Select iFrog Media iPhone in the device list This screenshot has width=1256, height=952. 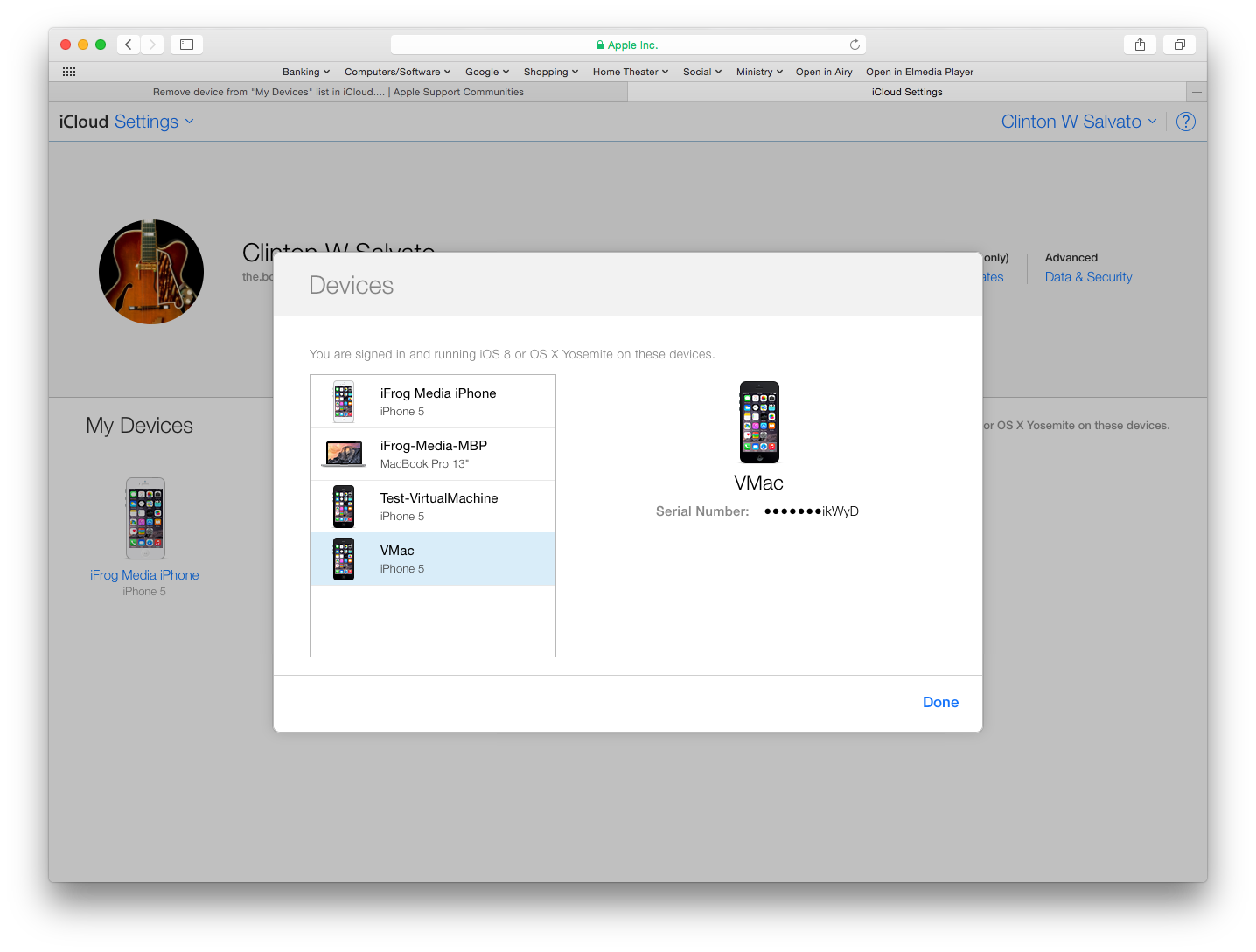(x=433, y=402)
